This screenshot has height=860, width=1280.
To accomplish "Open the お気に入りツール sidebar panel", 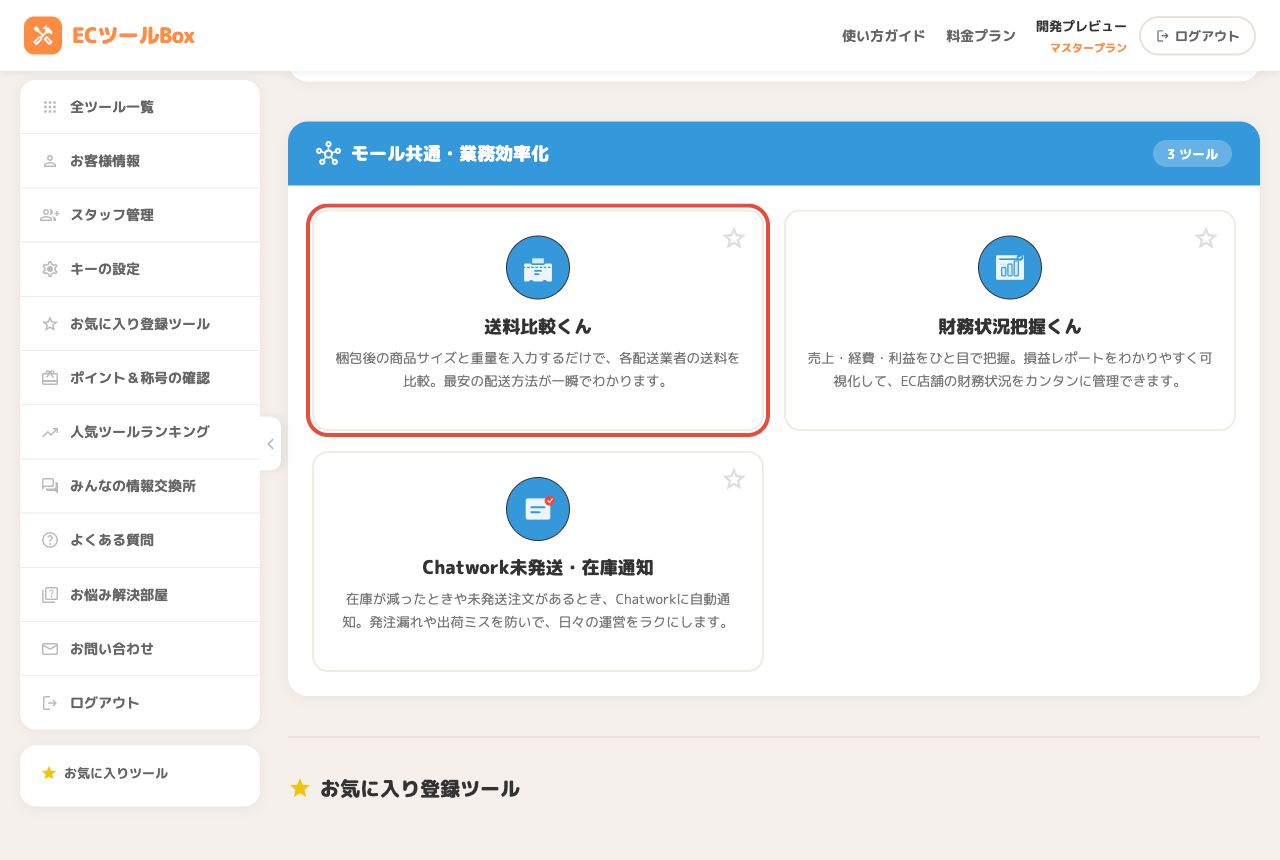I will pos(140,774).
